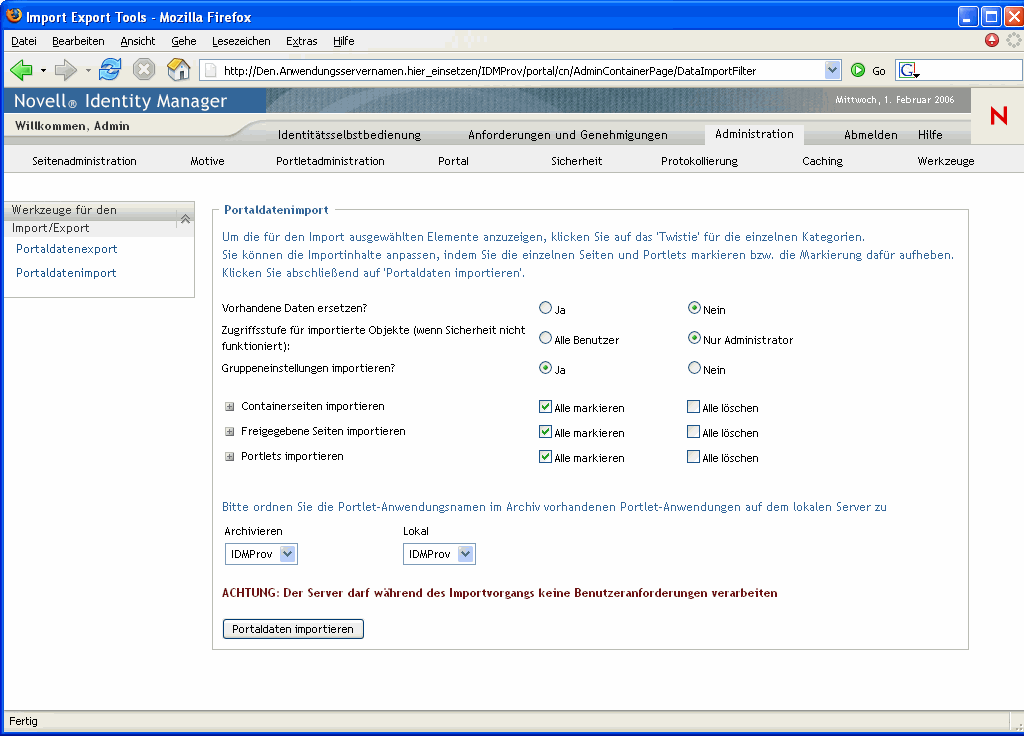Switch to Anforderungen und Genehmigungen tab
Screen dimensions: 1024x736
568,135
